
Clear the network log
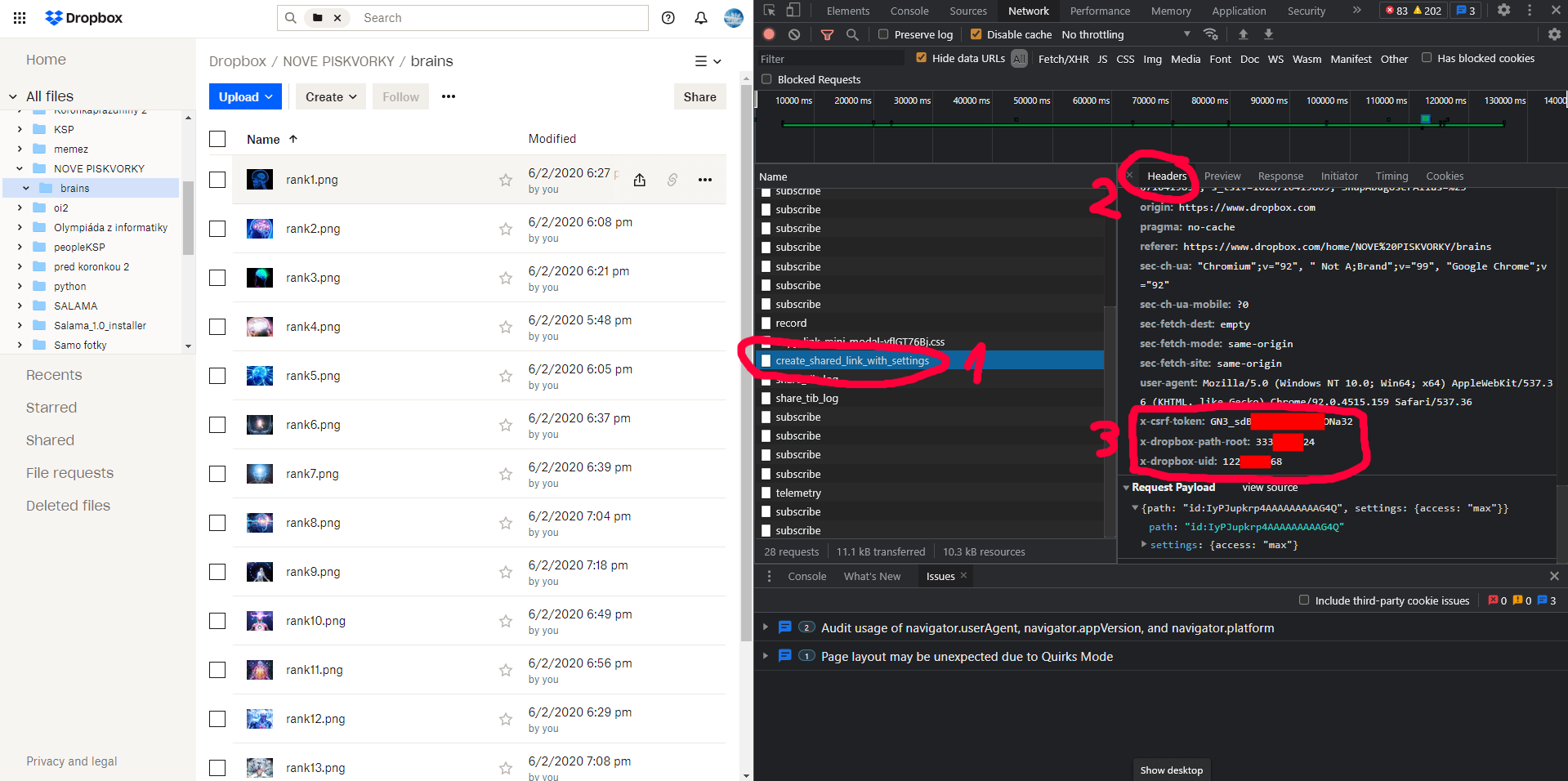coord(794,34)
